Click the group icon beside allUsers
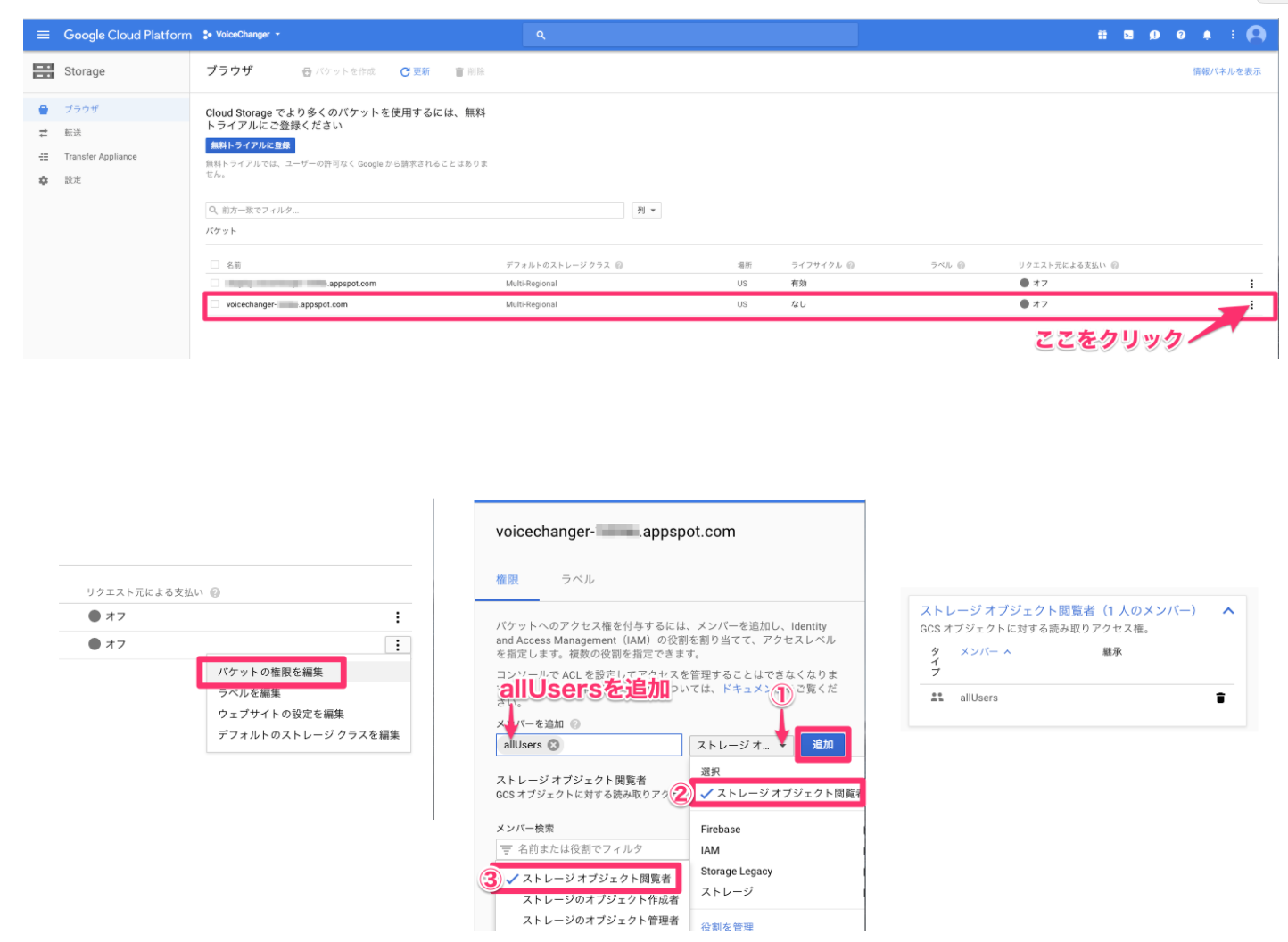This screenshot has height=942, width=1288. (x=937, y=698)
